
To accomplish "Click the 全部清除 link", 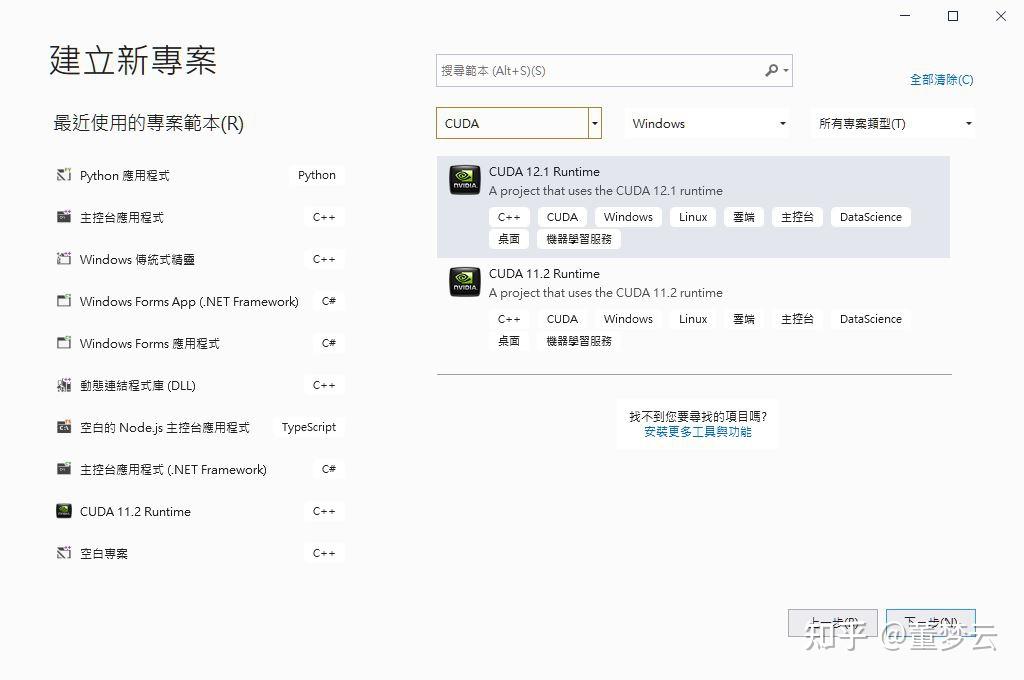I will coord(941,79).
